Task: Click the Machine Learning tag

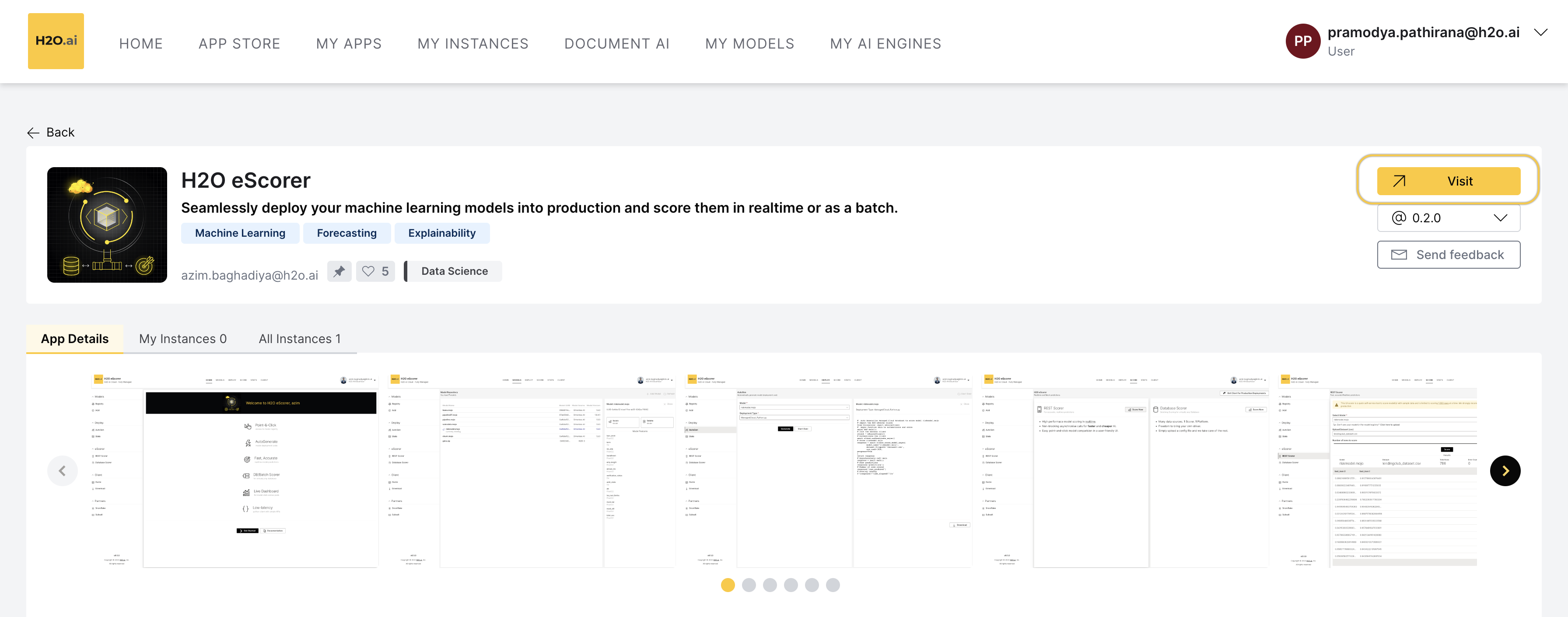Action: point(240,233)
